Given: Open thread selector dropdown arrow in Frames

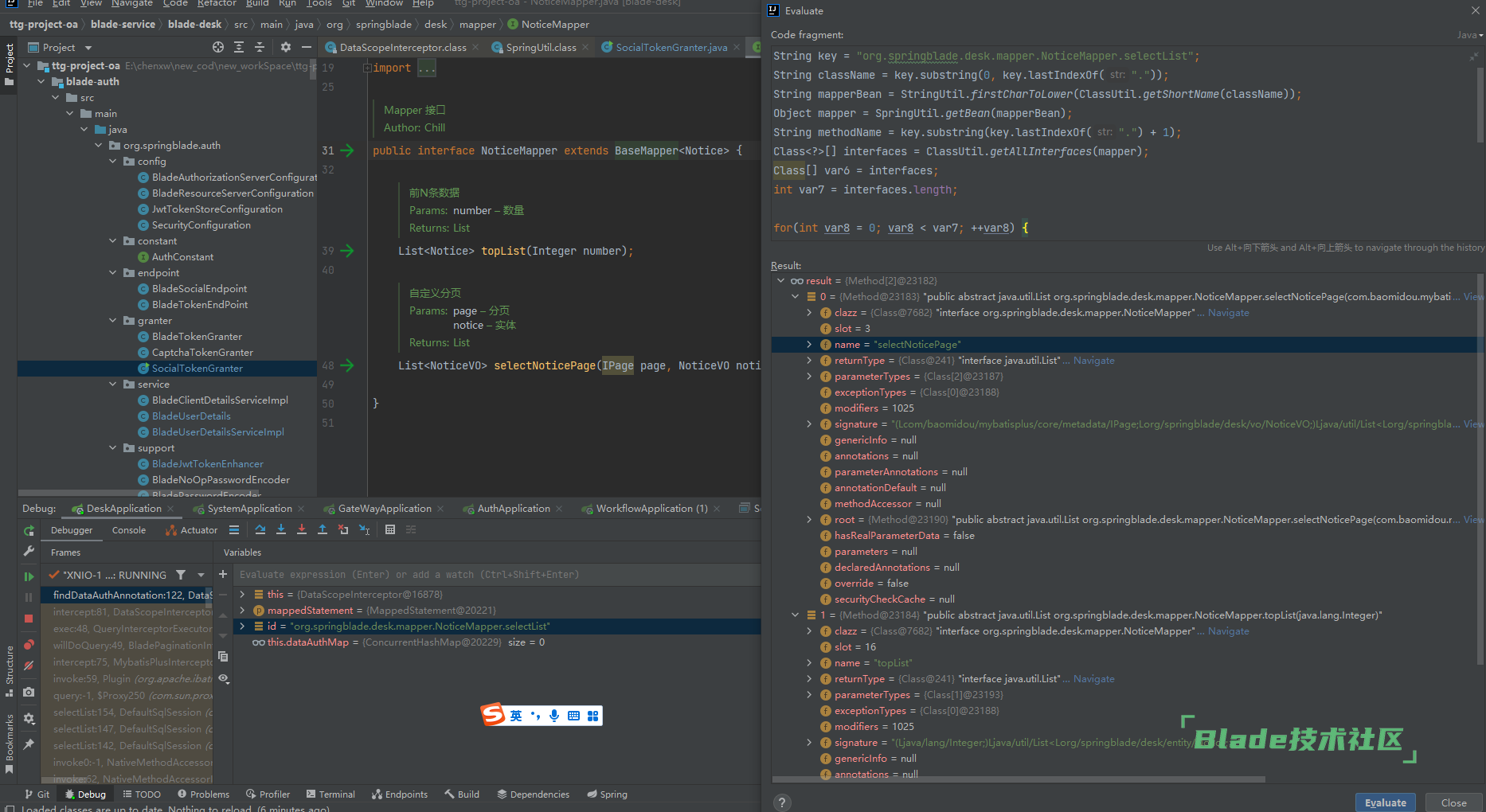Looking at the screenshot, I should (x=201, y=575).
